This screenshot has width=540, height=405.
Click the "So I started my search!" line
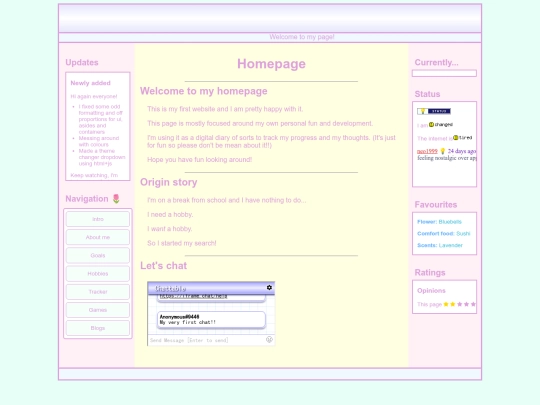point(181,243)
